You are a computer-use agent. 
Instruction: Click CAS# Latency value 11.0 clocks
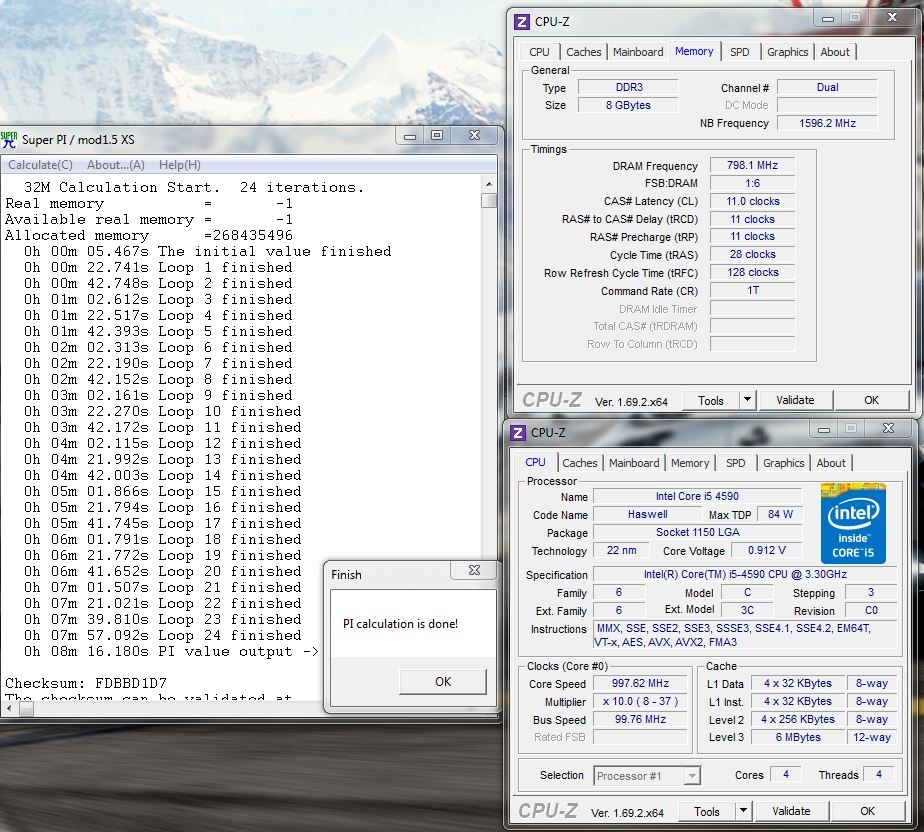point(752,202)
